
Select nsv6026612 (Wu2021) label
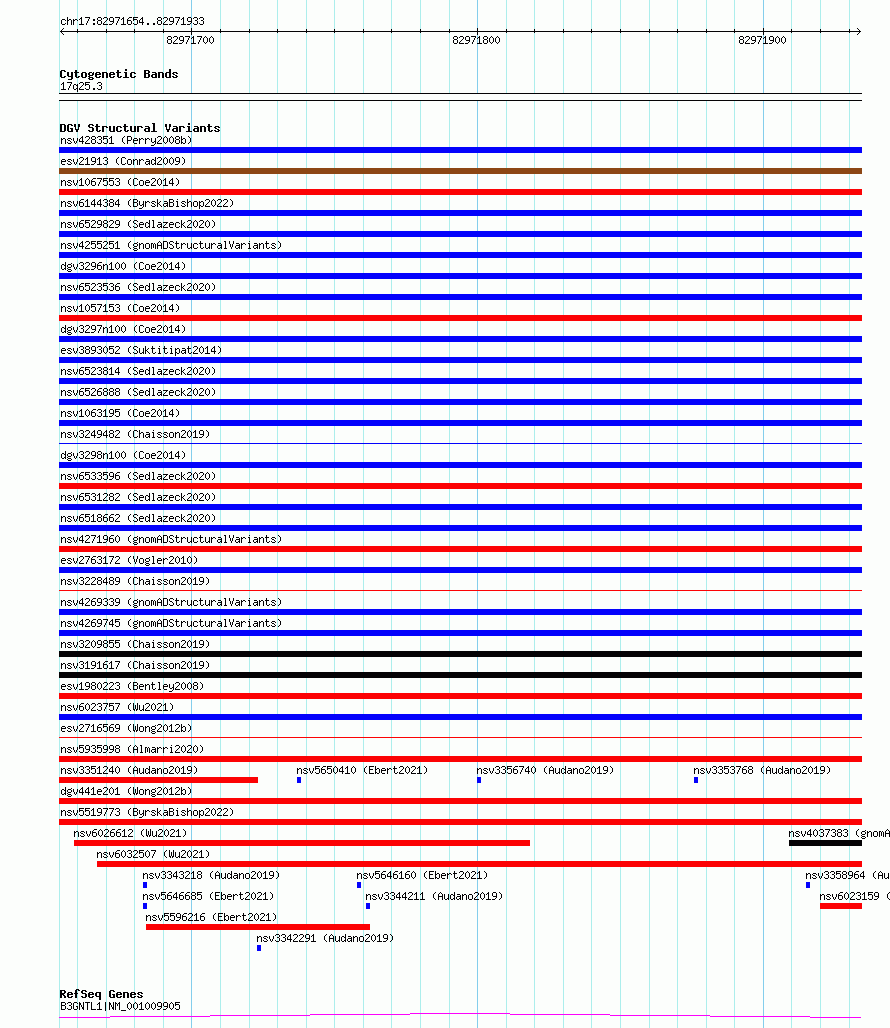[130, 833]
